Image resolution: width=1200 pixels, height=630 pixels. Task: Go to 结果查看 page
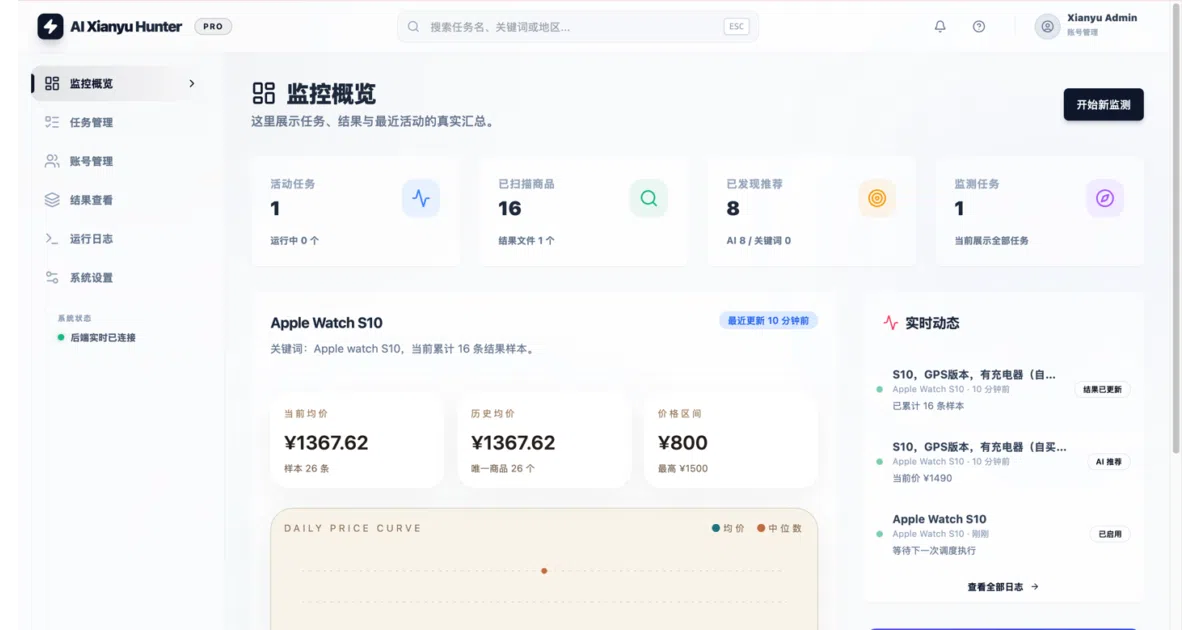click(121, 200)
